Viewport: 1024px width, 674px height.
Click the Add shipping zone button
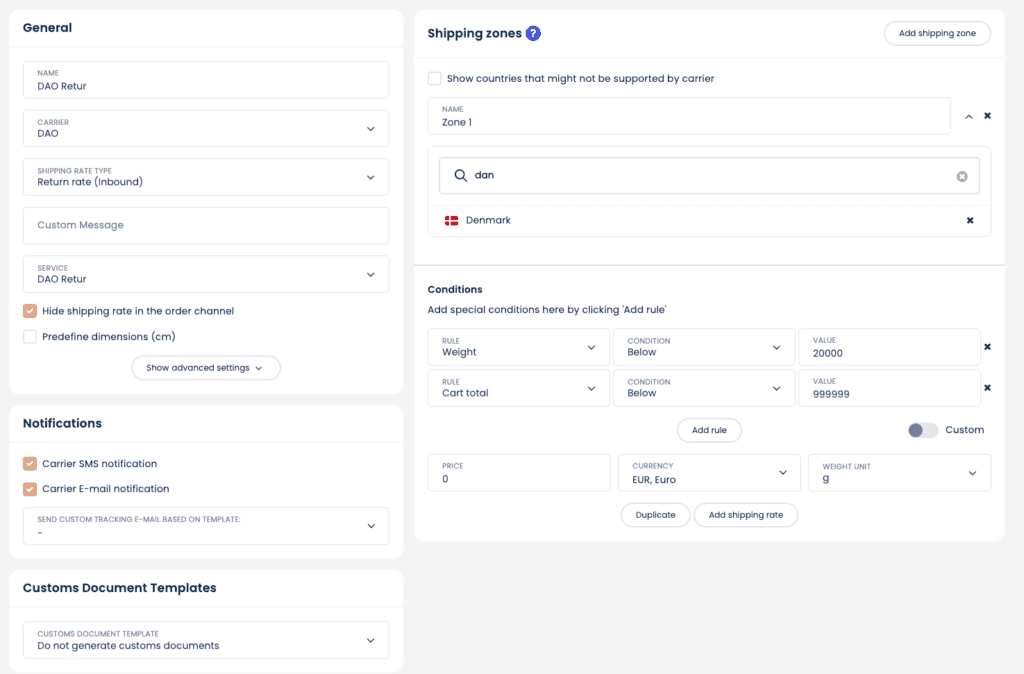936,33
